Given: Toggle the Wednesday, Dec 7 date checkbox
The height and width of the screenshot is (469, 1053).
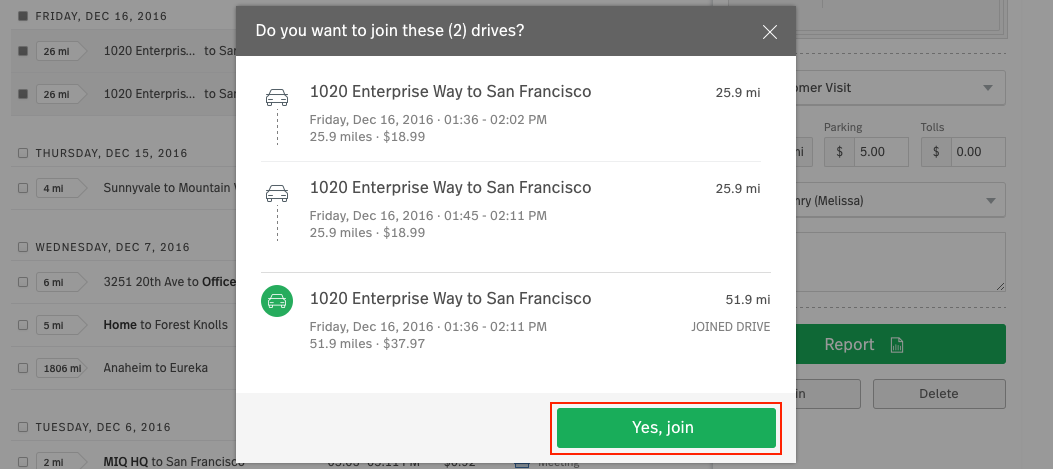Looking at the screenshot, I should [23, 247].
